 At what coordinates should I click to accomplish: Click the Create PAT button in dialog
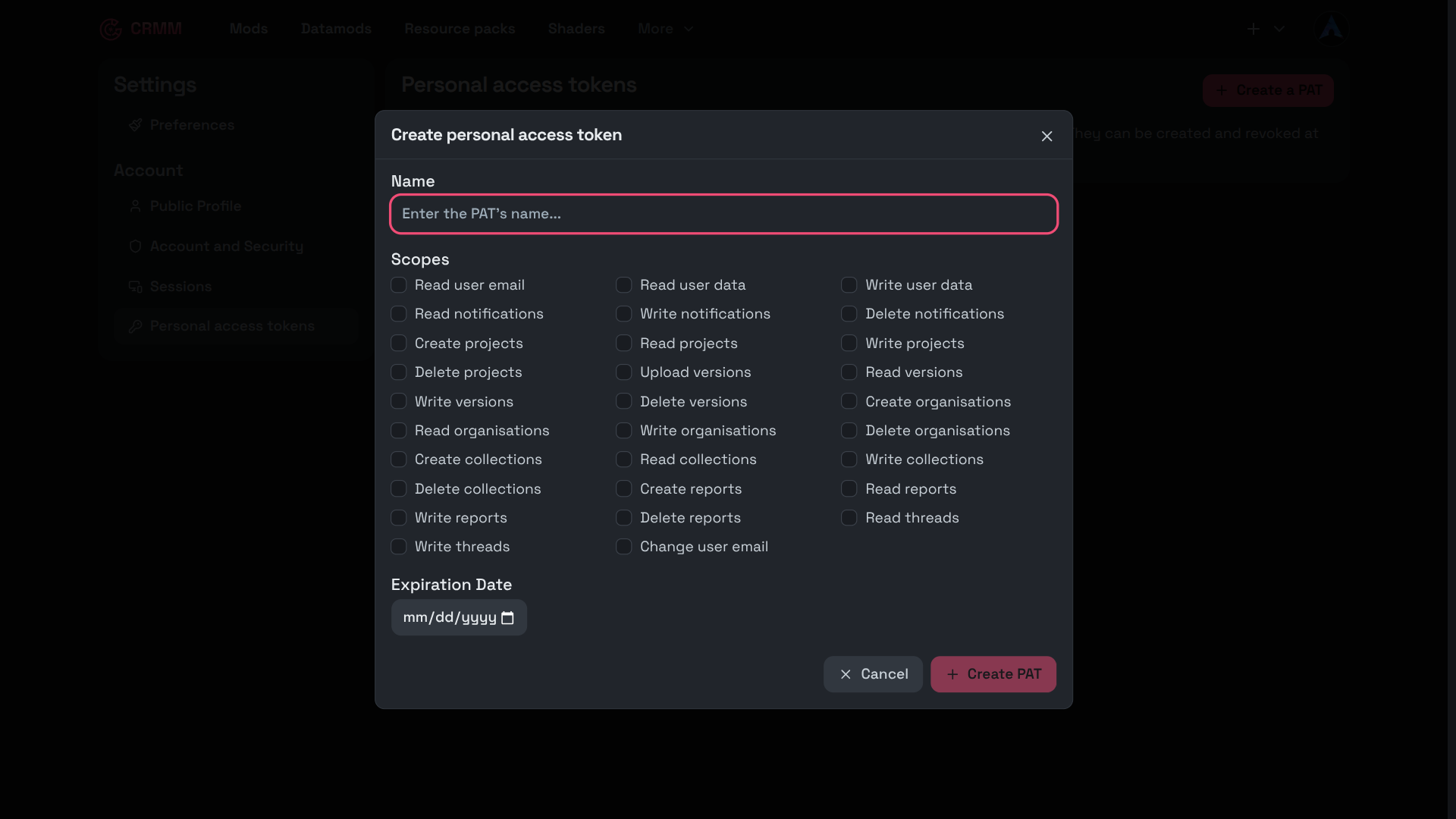click(x=993, y=674)
